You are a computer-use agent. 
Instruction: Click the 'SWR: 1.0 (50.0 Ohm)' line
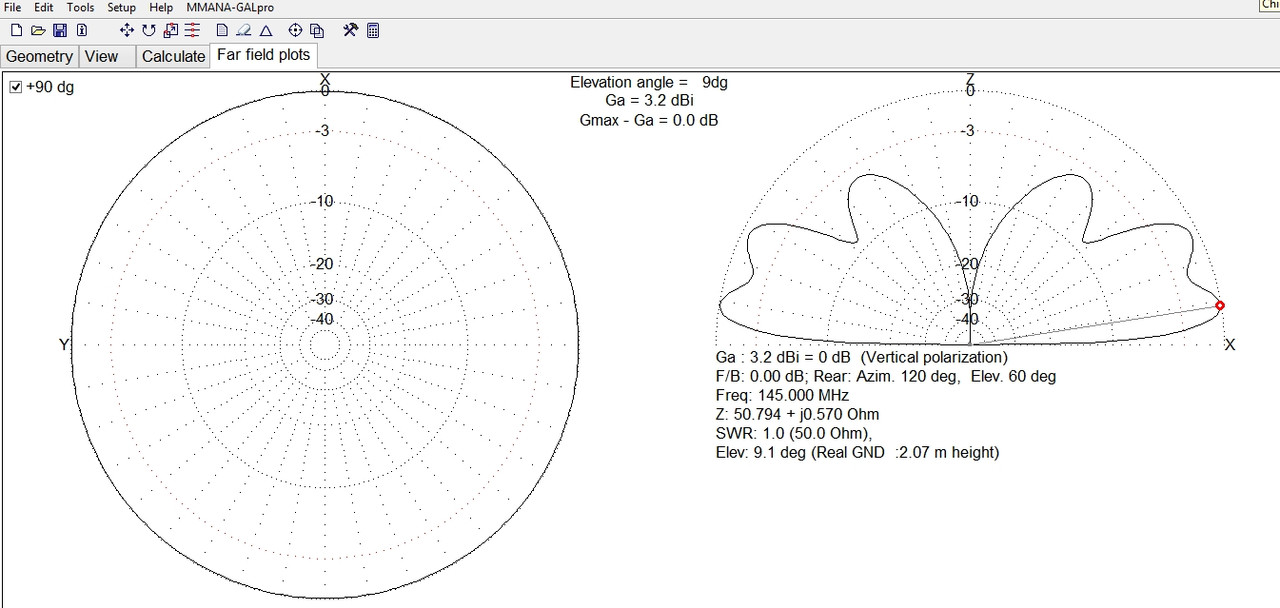(x=794, y=433)
